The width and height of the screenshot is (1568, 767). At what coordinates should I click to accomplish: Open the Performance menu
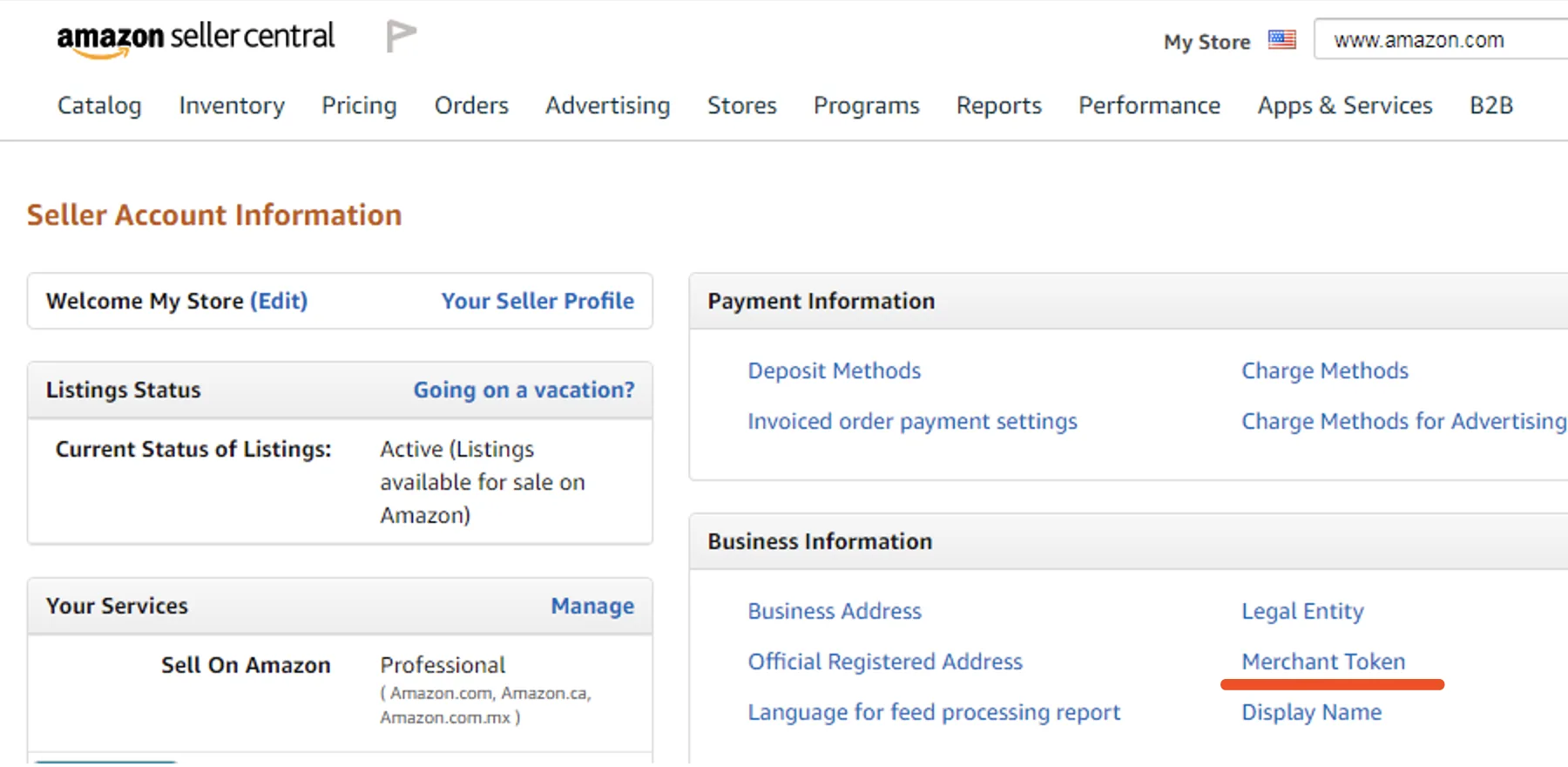[1149, 105]
